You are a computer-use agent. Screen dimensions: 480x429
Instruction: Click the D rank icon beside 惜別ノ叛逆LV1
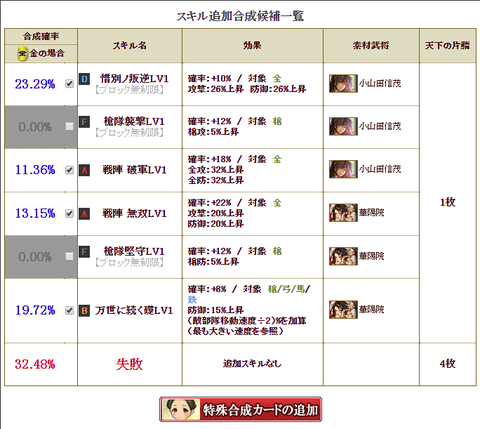point(84,79)
